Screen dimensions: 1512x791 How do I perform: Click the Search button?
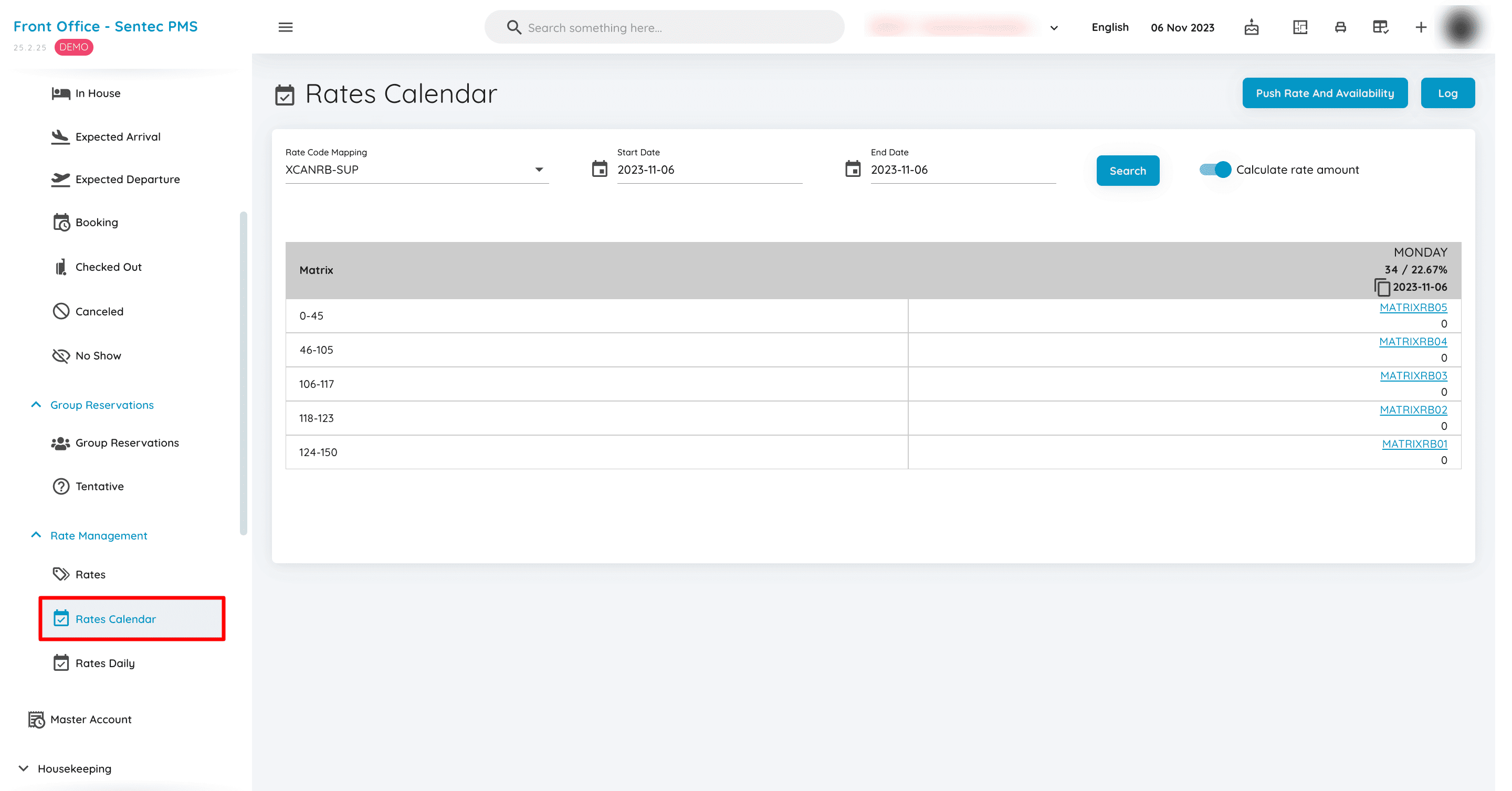[x=1127, y=171]
